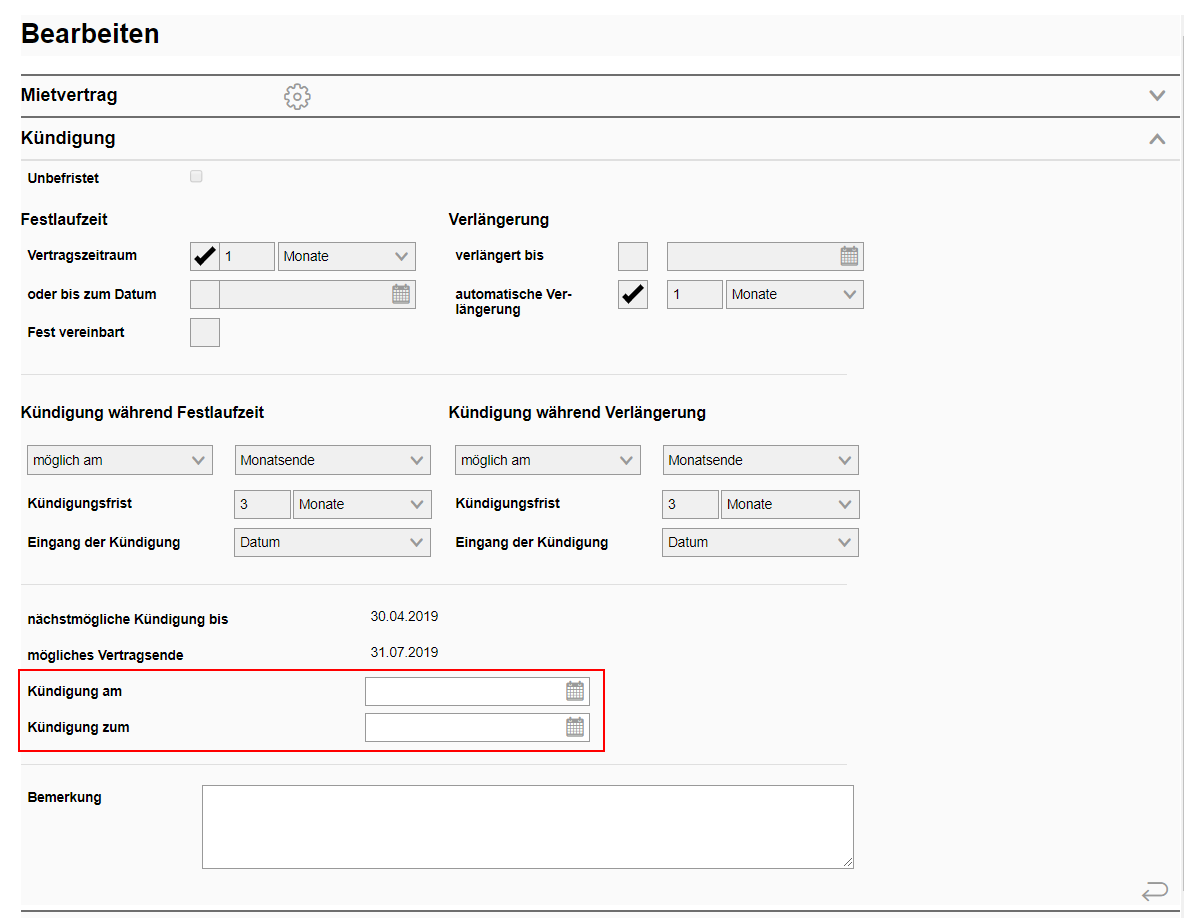The image size is (1184, 918).
Task: Enable the 'Fest vereinbart' checkbox
Action: coord(204,332)
